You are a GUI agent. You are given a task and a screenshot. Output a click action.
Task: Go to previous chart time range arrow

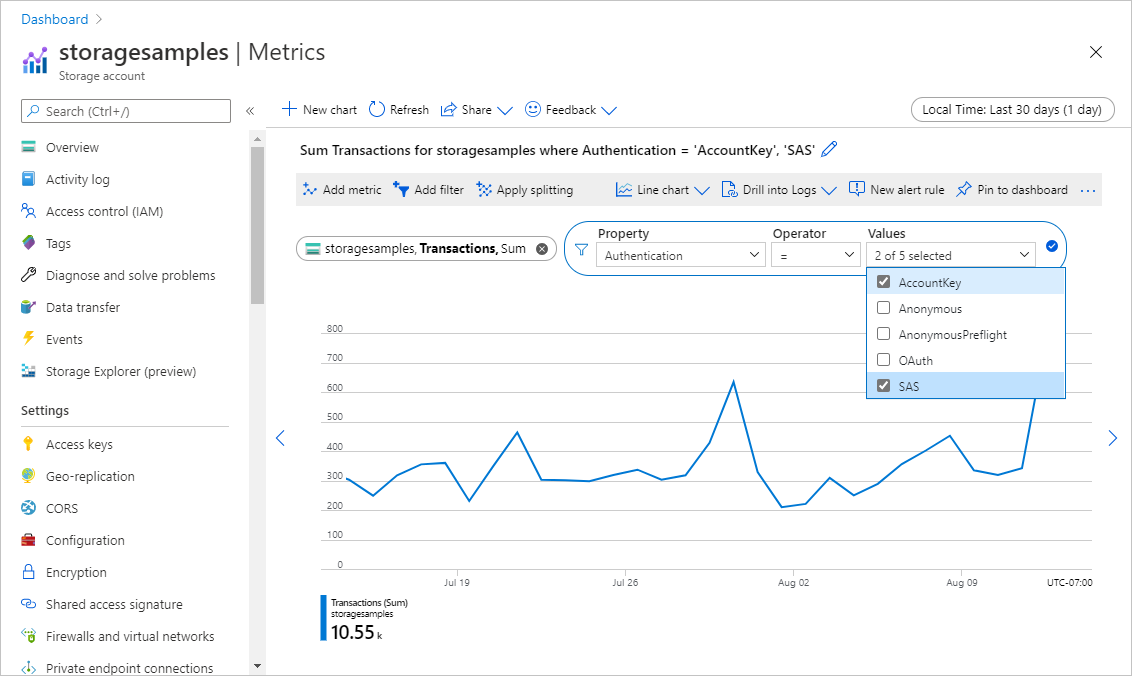point(280,438)
